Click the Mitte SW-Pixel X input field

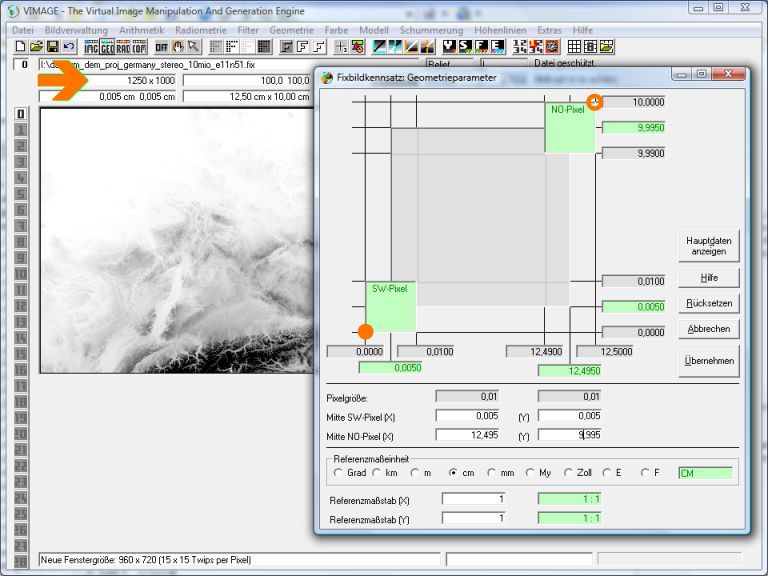point(472,416)
